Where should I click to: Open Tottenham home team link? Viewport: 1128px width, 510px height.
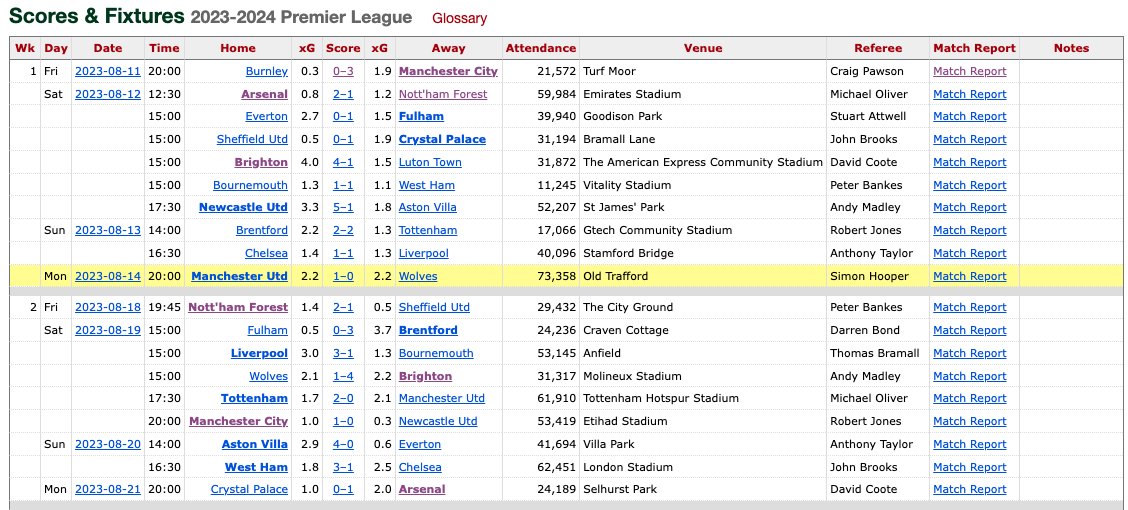[254, 399]
